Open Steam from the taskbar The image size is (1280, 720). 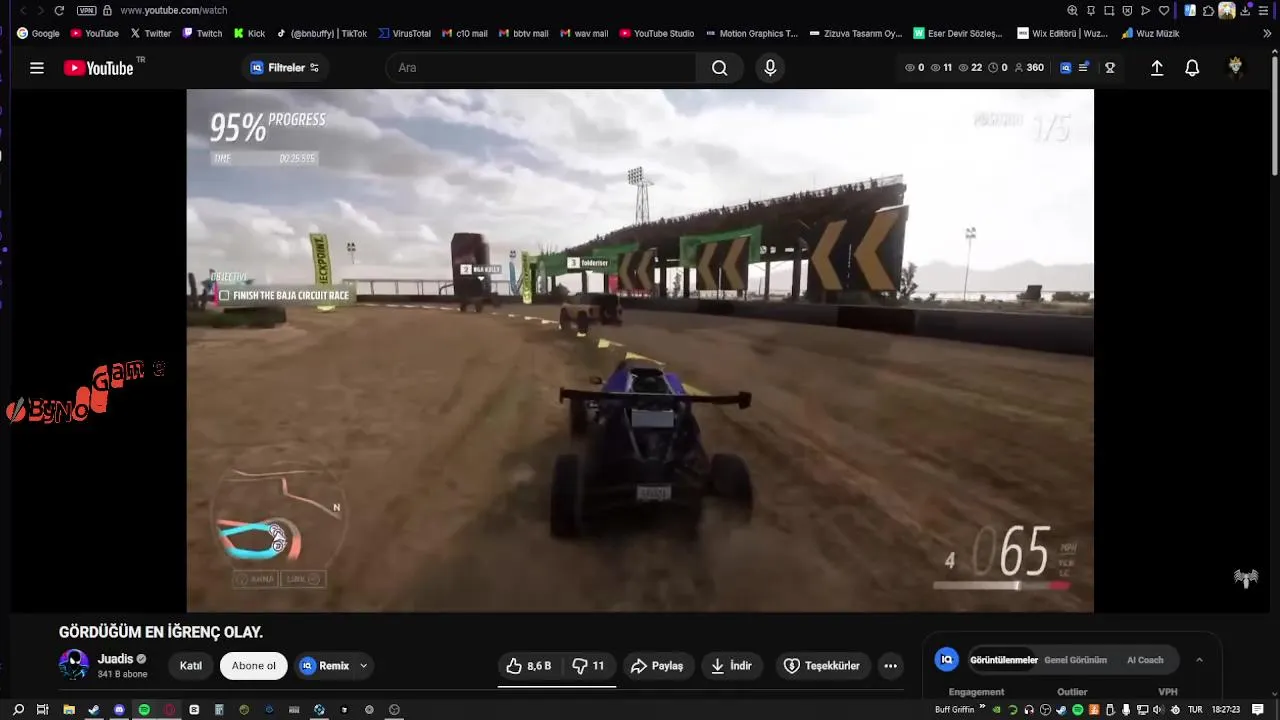[x=94, y=710]
